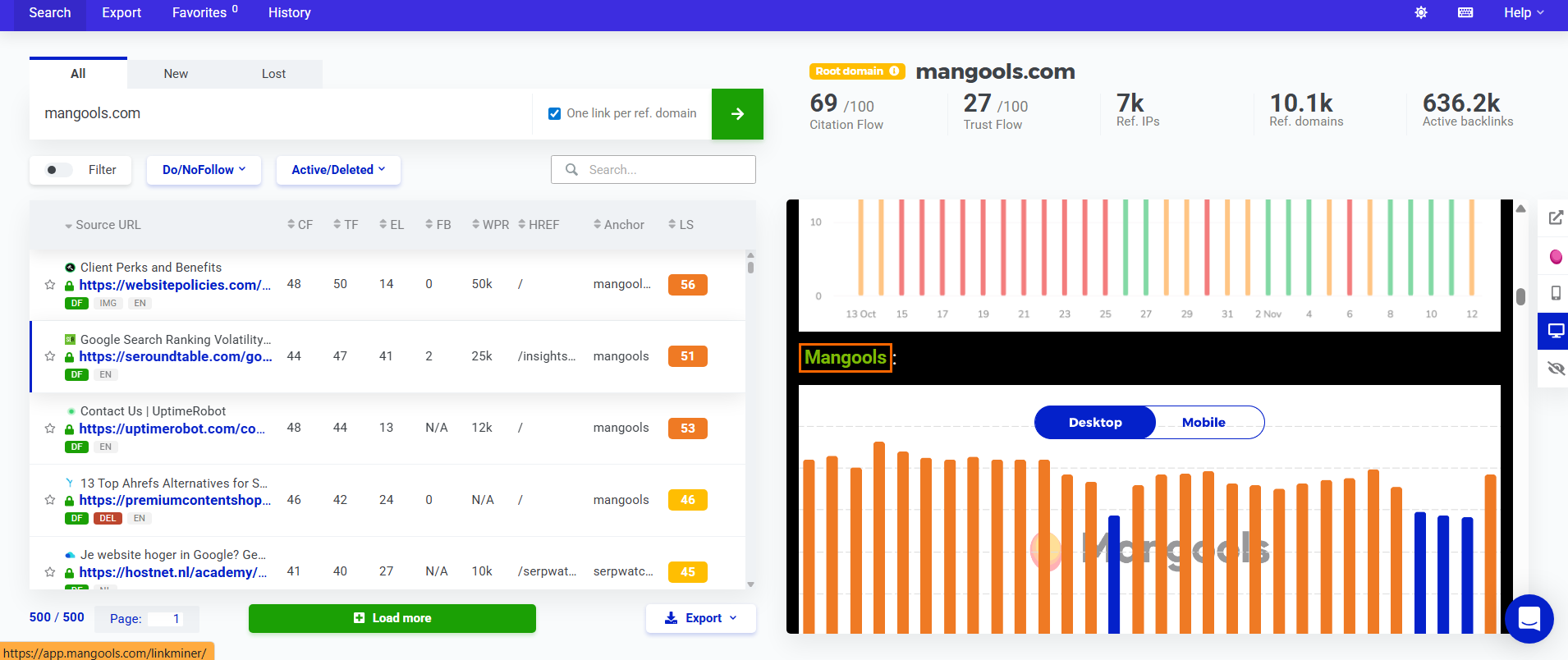The image size is (1568, 660).
Task: Uncheck One link per ref. domain
Action: [555, 114]
